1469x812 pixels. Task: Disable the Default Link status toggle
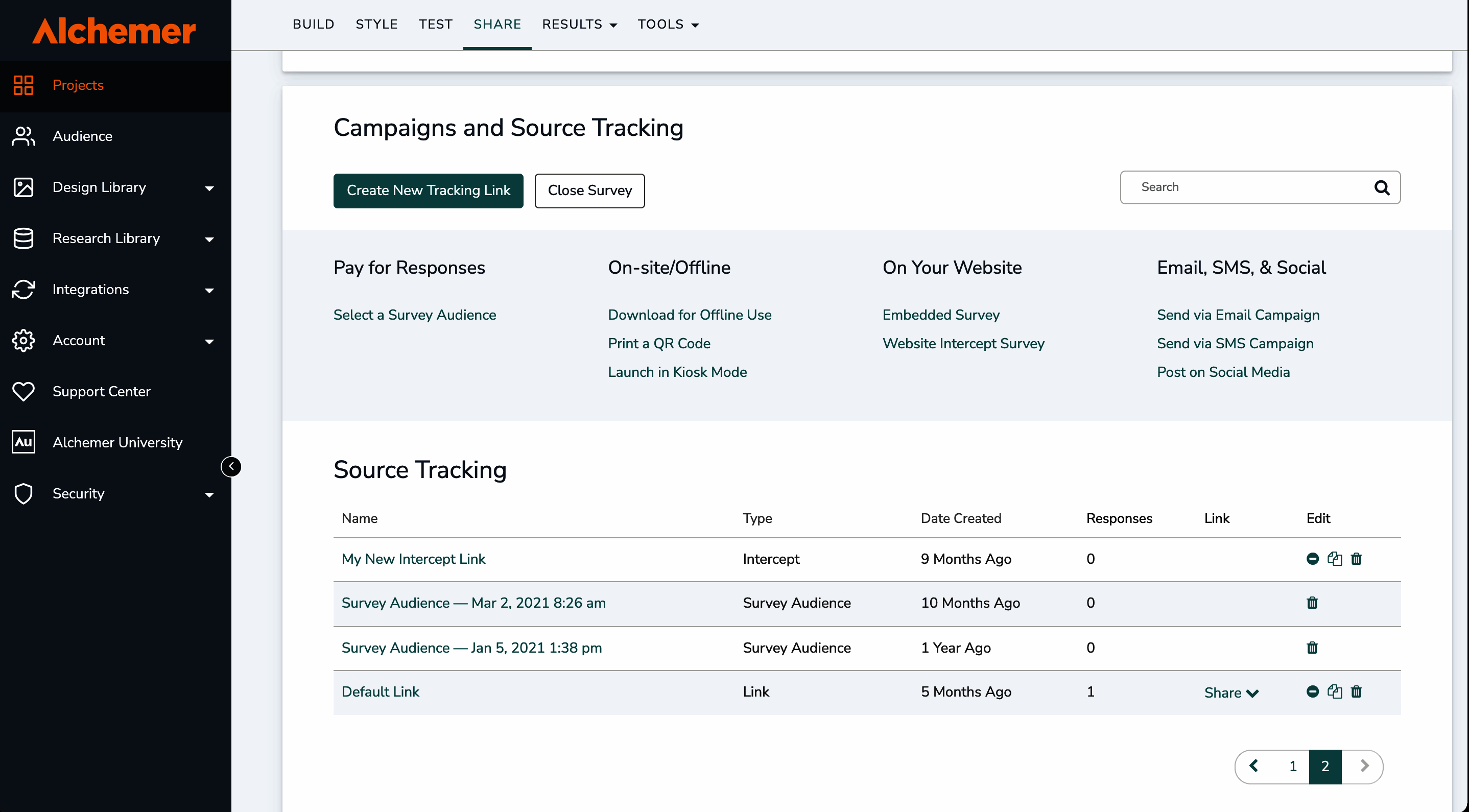1312,691
